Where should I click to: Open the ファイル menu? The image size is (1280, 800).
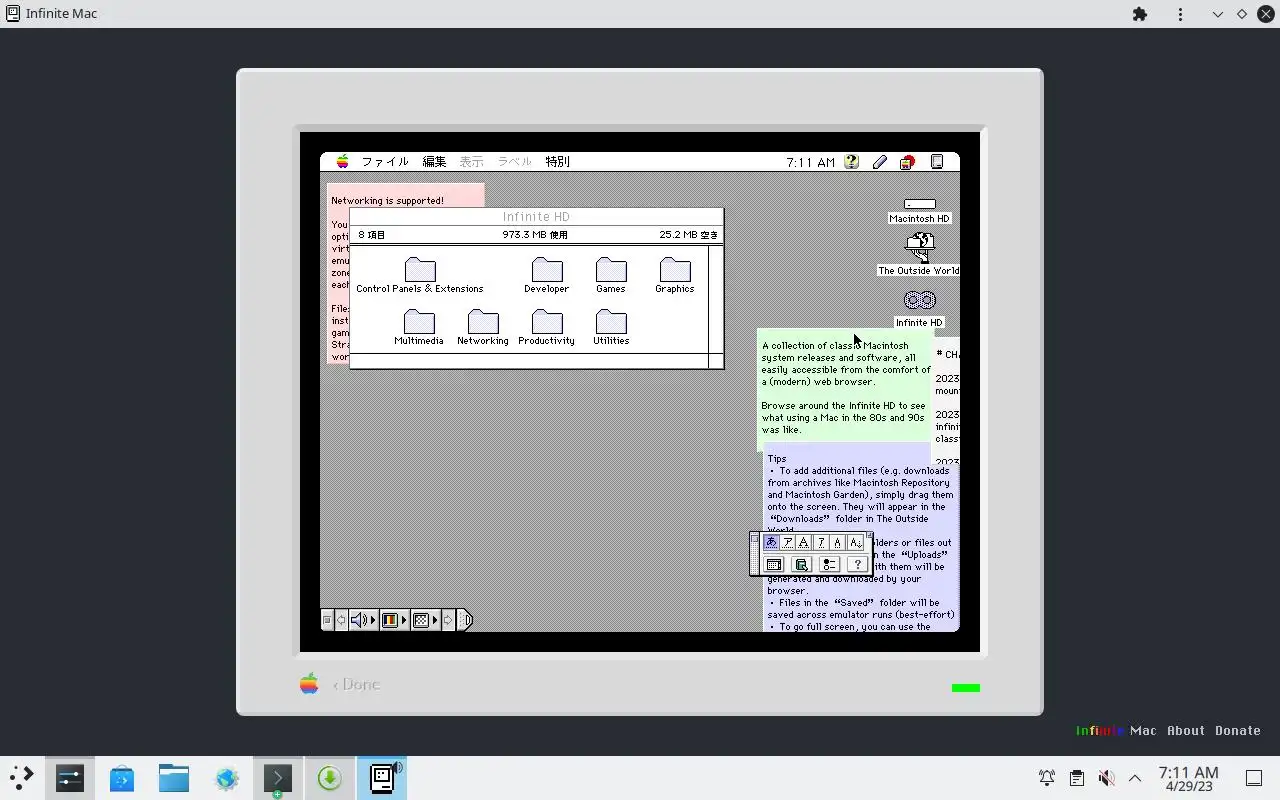coord(385,162)
